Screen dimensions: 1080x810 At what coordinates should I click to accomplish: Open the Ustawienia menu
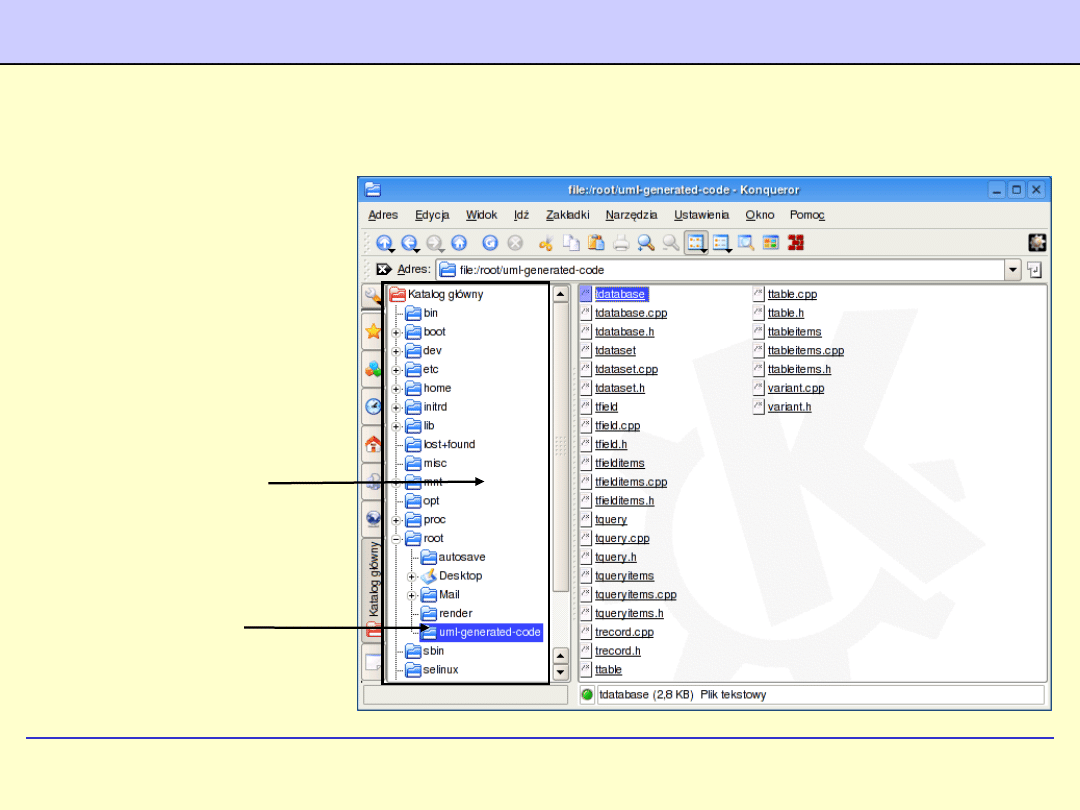(x=701, y=215)
